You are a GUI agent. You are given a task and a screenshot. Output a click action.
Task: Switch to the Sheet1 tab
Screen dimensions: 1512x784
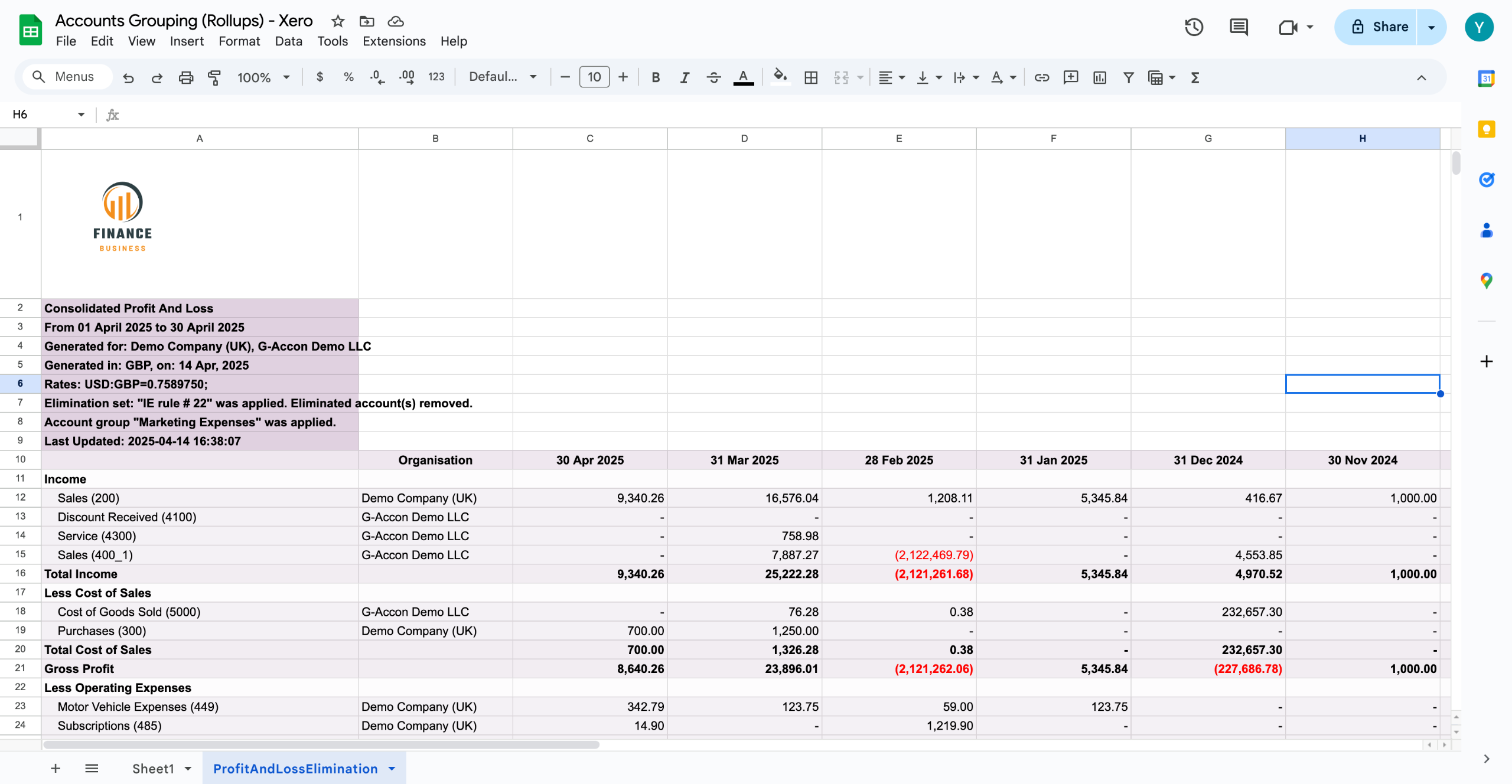pos(153,769)
